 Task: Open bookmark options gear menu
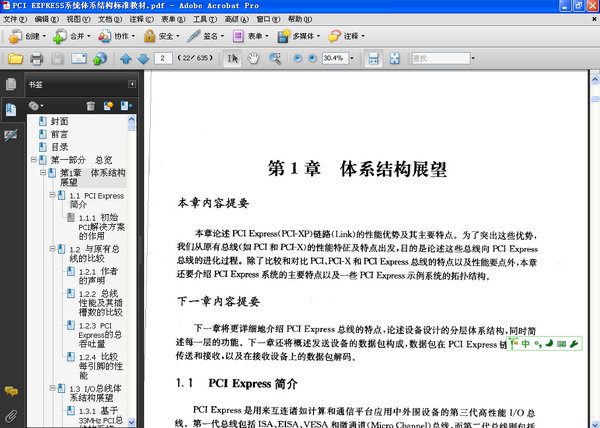[x=36, y=106]
